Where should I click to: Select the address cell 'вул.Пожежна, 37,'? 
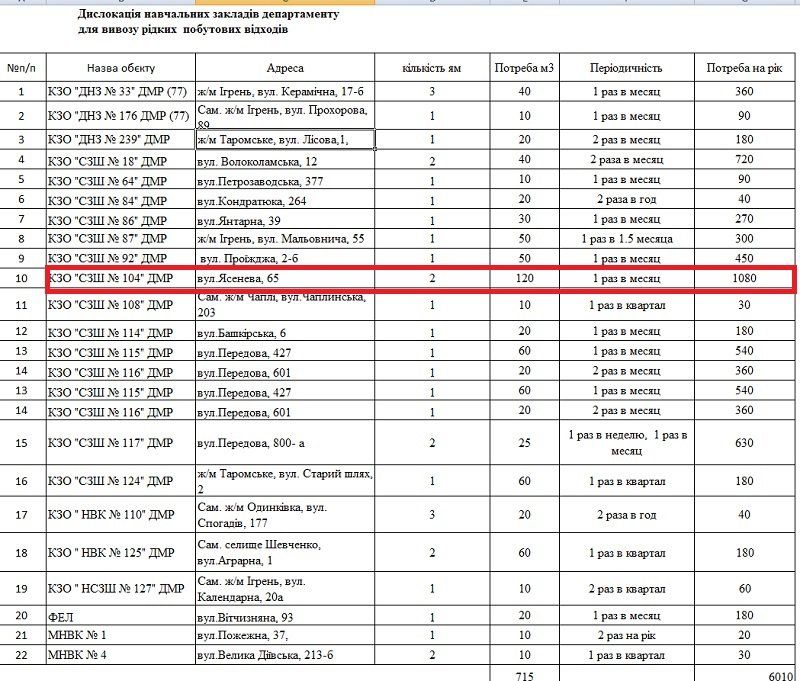point(285,635)
